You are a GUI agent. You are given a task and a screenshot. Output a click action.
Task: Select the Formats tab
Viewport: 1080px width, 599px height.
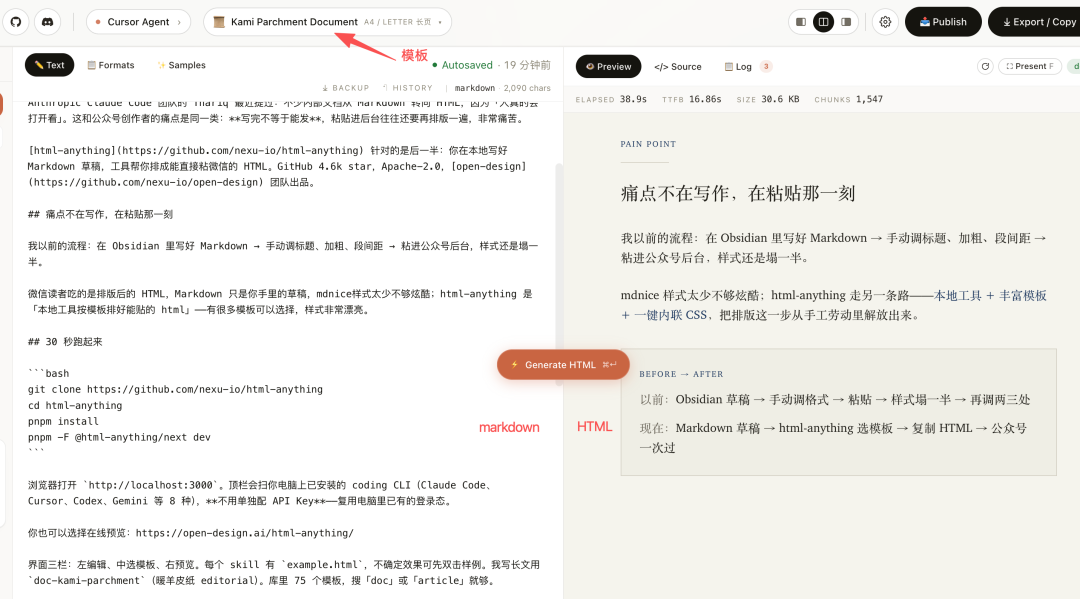111,65
